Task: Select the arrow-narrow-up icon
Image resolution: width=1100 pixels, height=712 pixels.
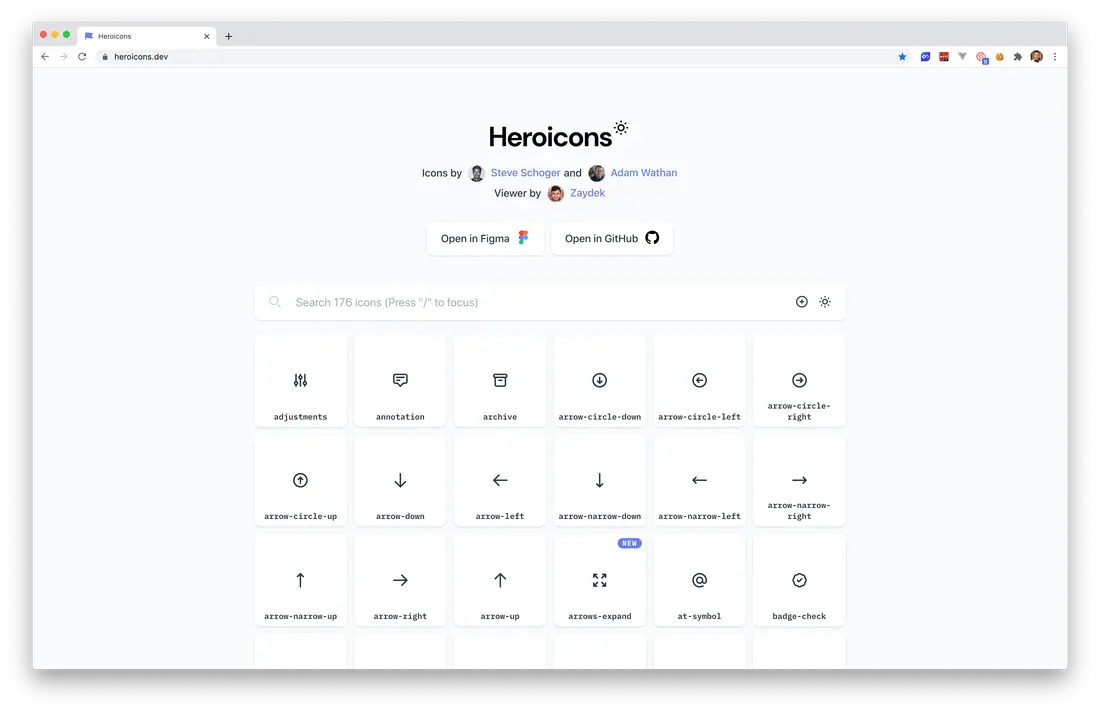Action: [x=300, y=580]
